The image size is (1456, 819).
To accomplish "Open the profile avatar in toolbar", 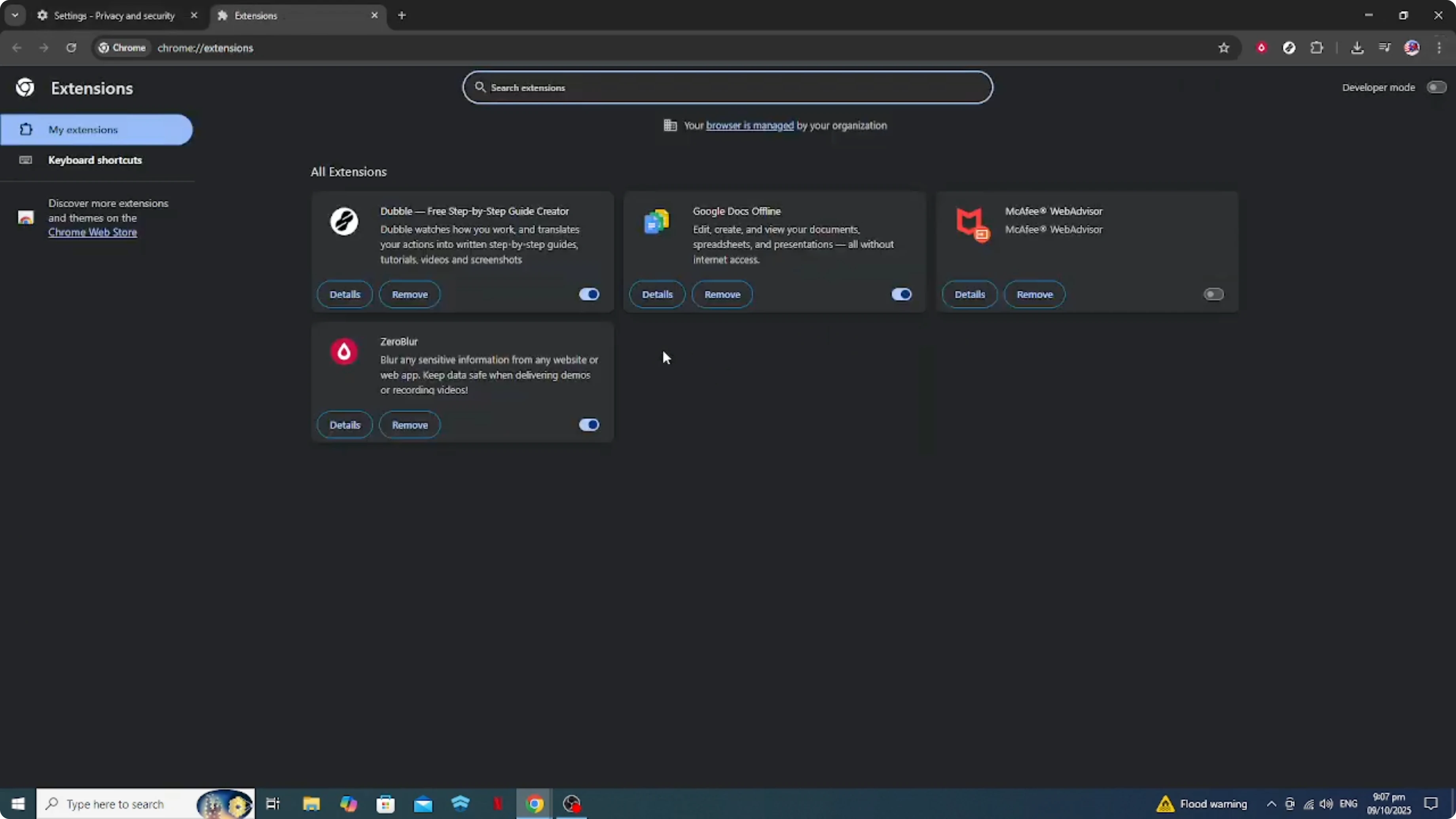I will [1411, 48].
